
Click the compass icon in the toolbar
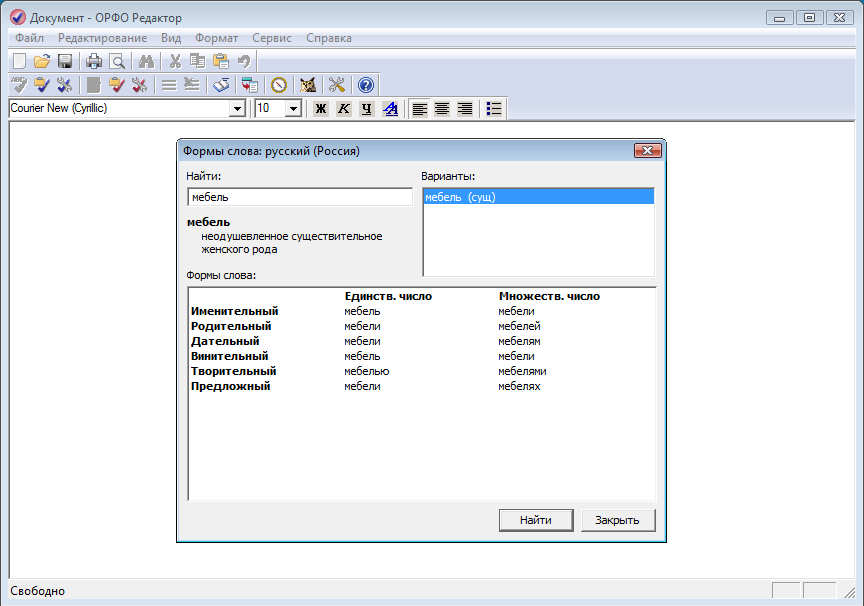coord(279,85)
